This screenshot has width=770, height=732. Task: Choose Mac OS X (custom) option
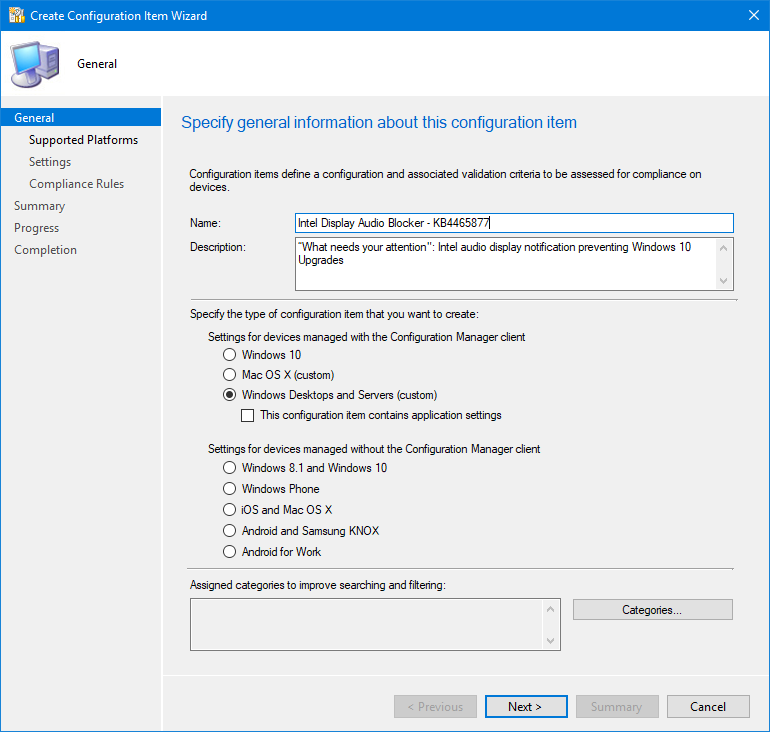click(230, 375)
